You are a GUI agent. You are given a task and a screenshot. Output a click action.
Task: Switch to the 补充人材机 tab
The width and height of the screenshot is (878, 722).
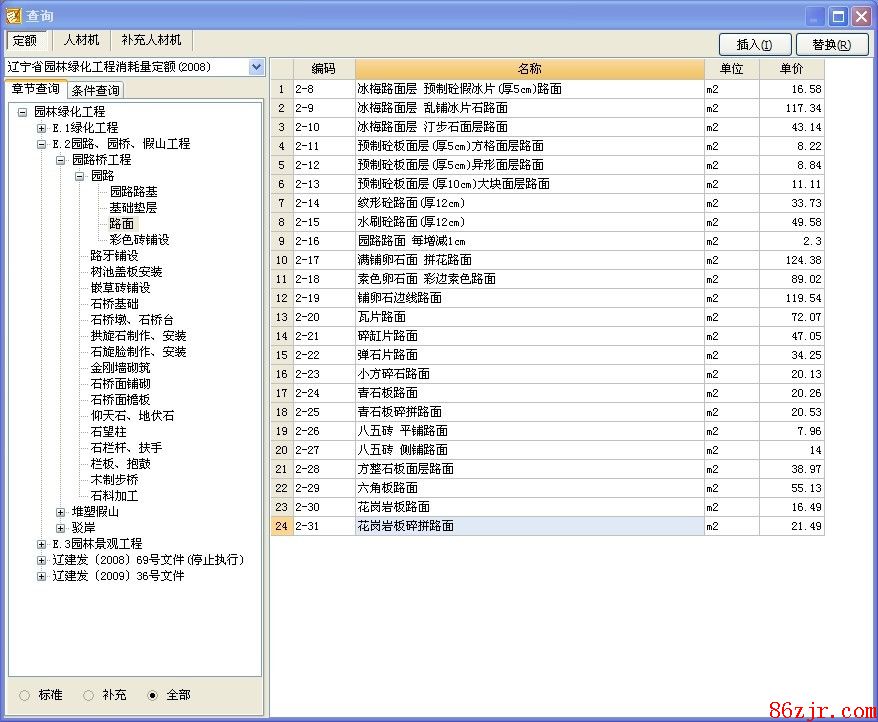(x=151, y=40)
